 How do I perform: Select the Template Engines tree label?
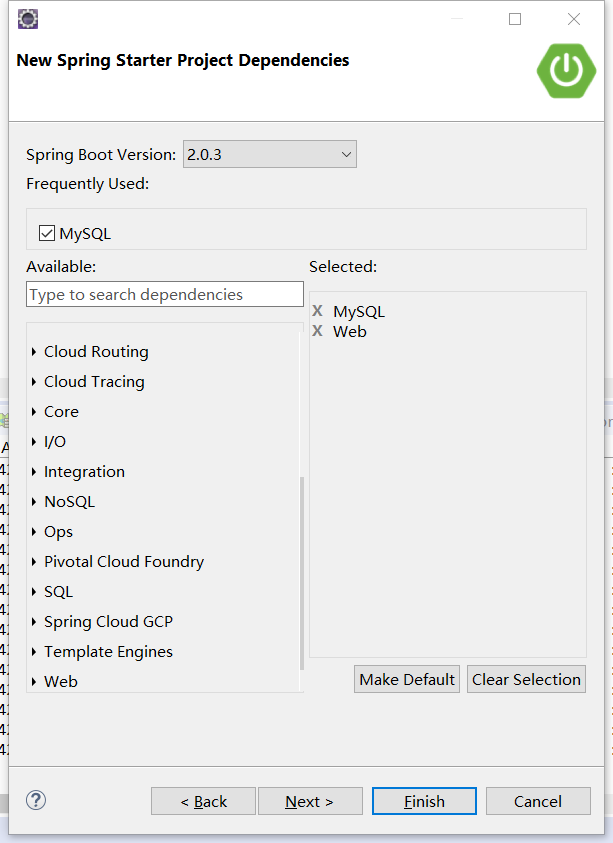point(109,652)
